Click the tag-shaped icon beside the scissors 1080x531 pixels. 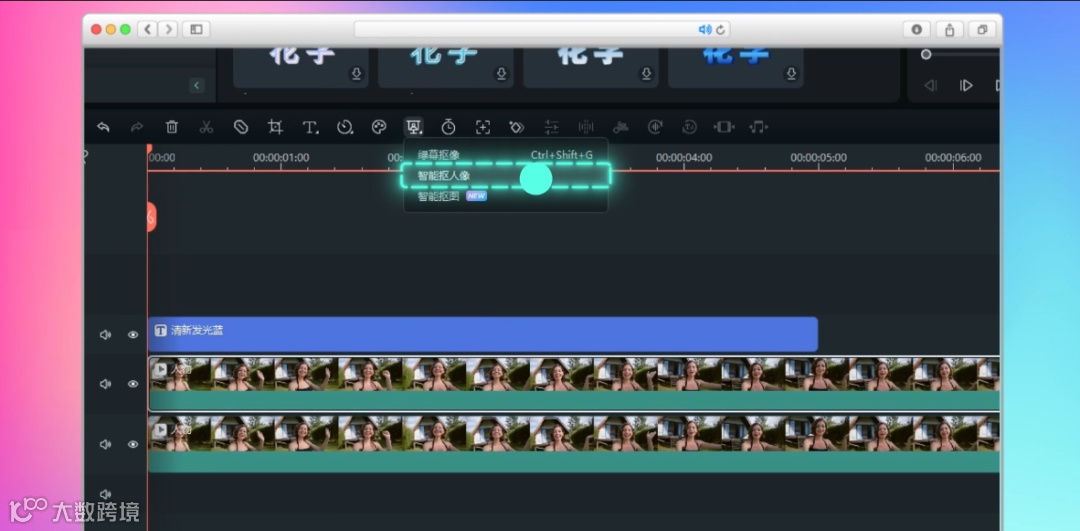240,127
